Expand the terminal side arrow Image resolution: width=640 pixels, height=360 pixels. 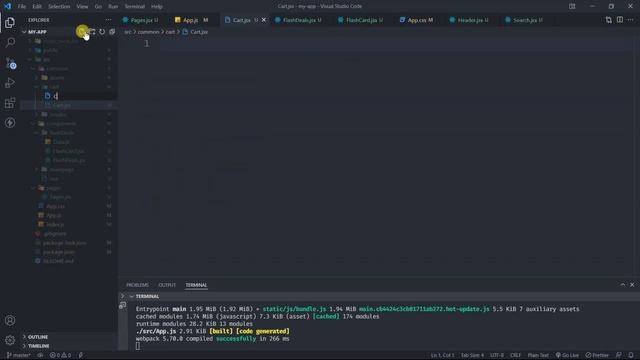click(122, 296)
